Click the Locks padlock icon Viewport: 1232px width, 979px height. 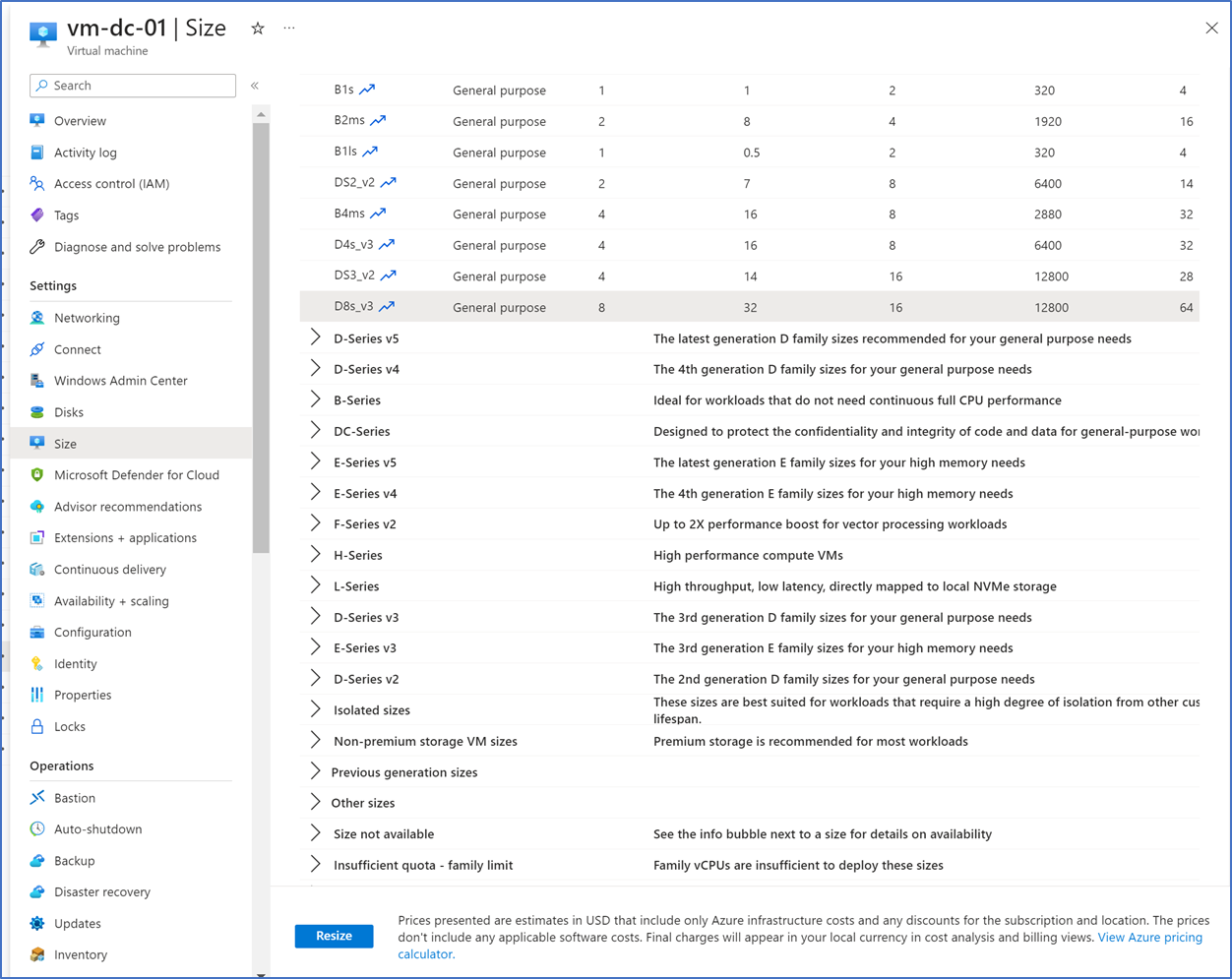[x=37, y=726]
